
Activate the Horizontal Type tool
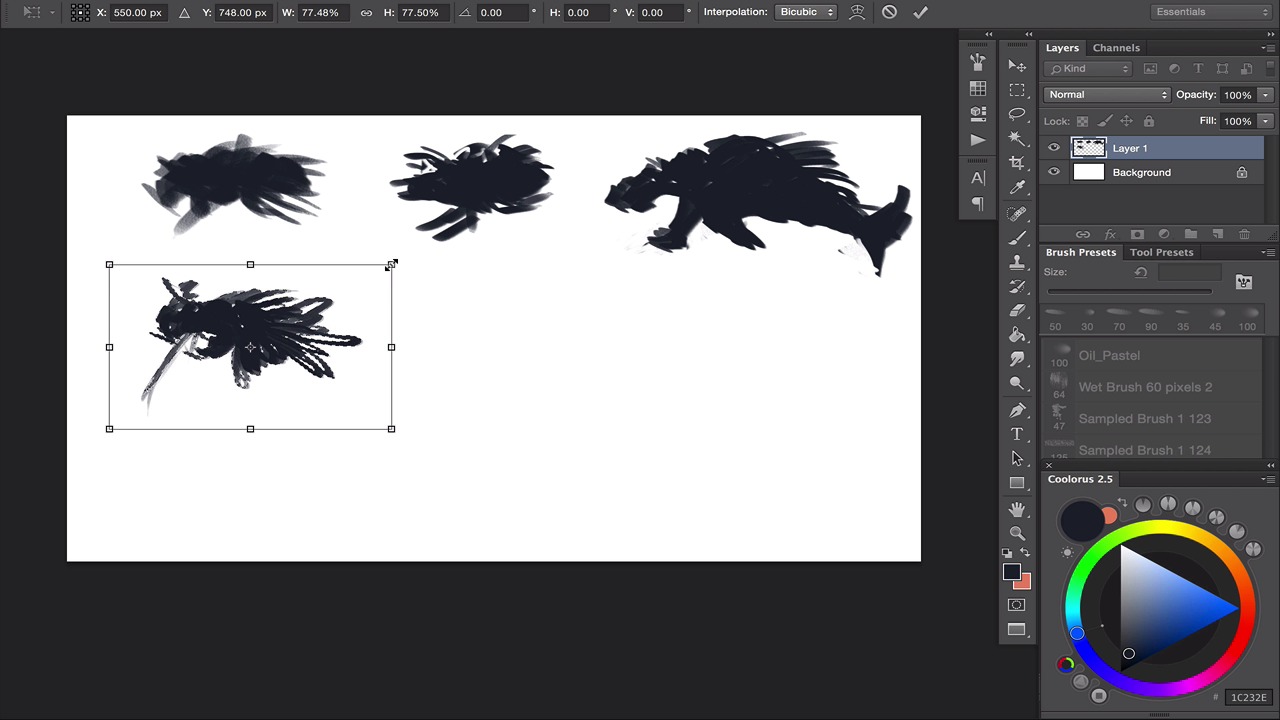[x=1017, y=434]
